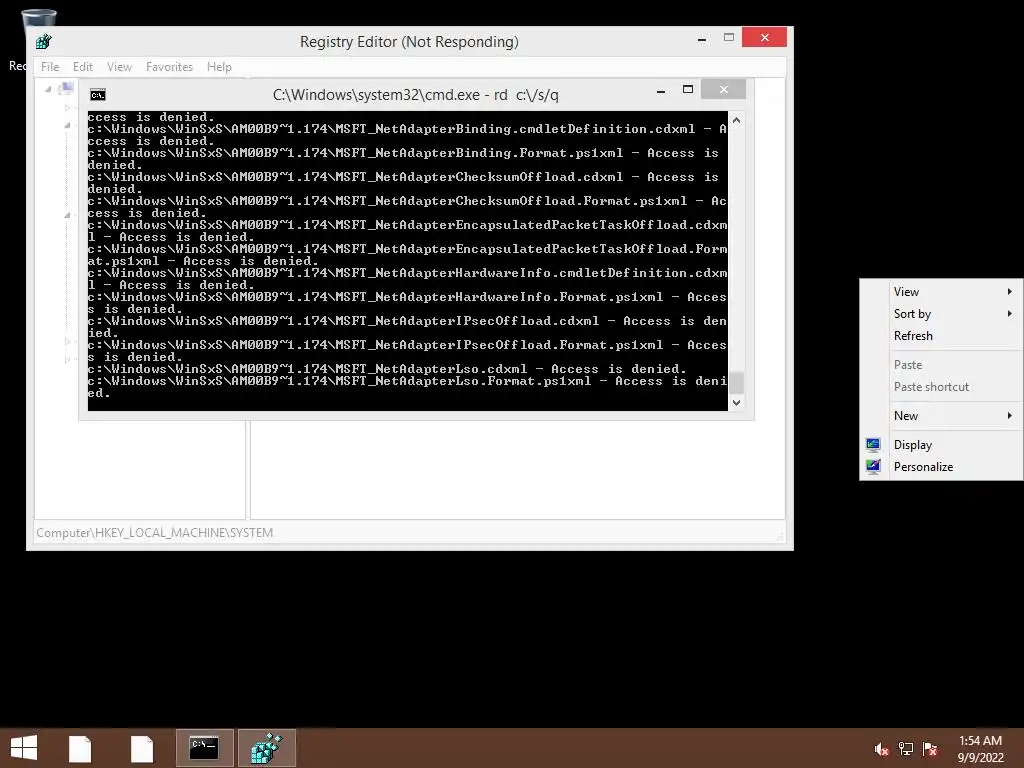This screenshot has width=1024, height=768.
Task: Click the cmd.exe title bar text
Action: [x=415, y=95]
